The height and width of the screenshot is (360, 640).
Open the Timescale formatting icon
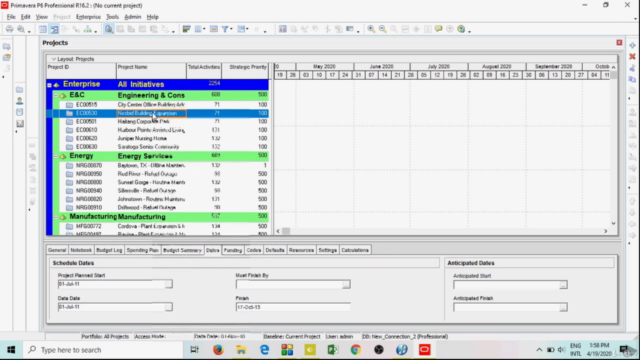[214, 29]
